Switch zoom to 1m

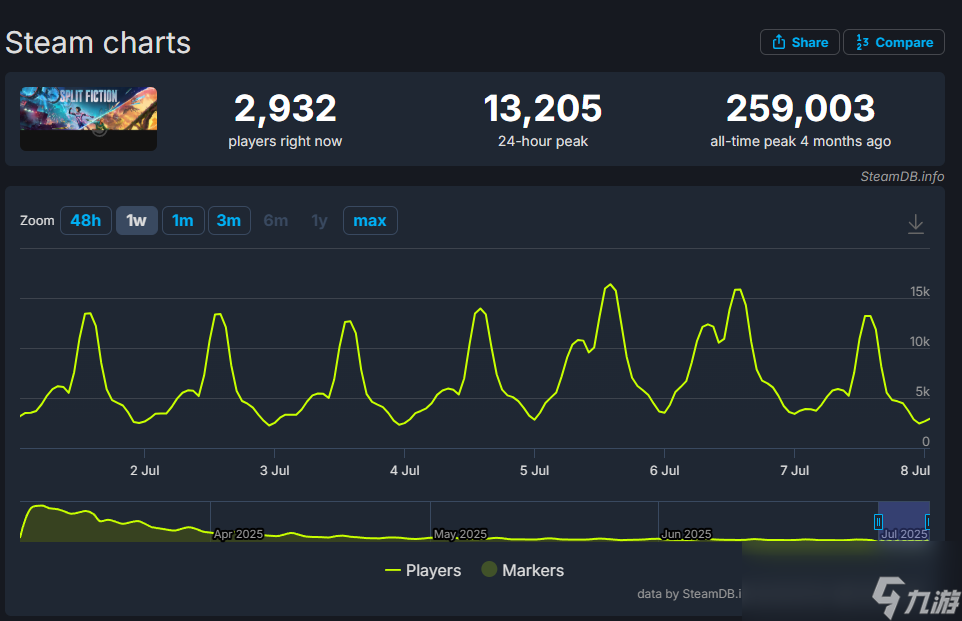click(183, 220)
